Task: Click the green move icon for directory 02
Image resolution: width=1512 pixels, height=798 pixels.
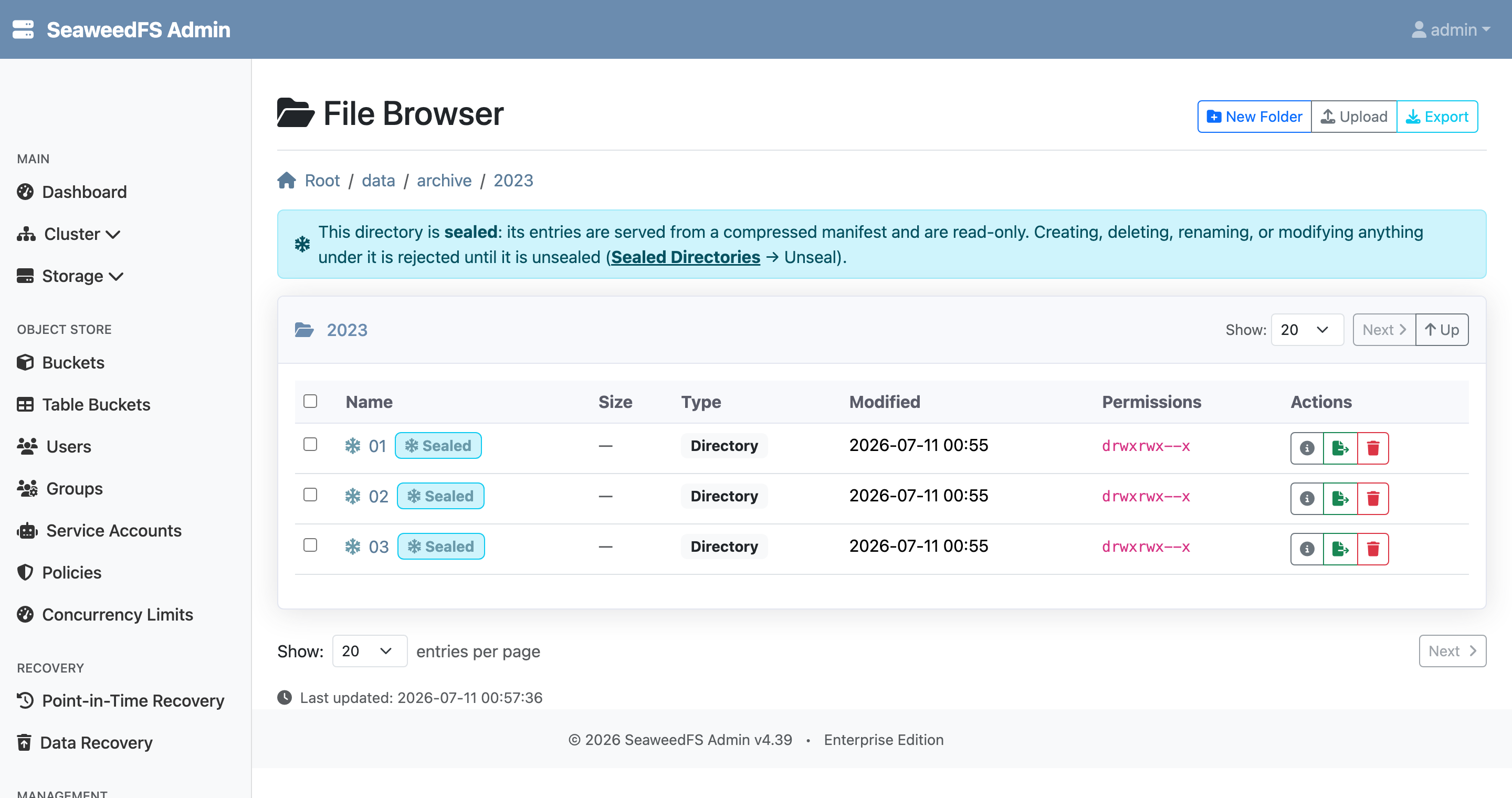Action: [1340, 499]
